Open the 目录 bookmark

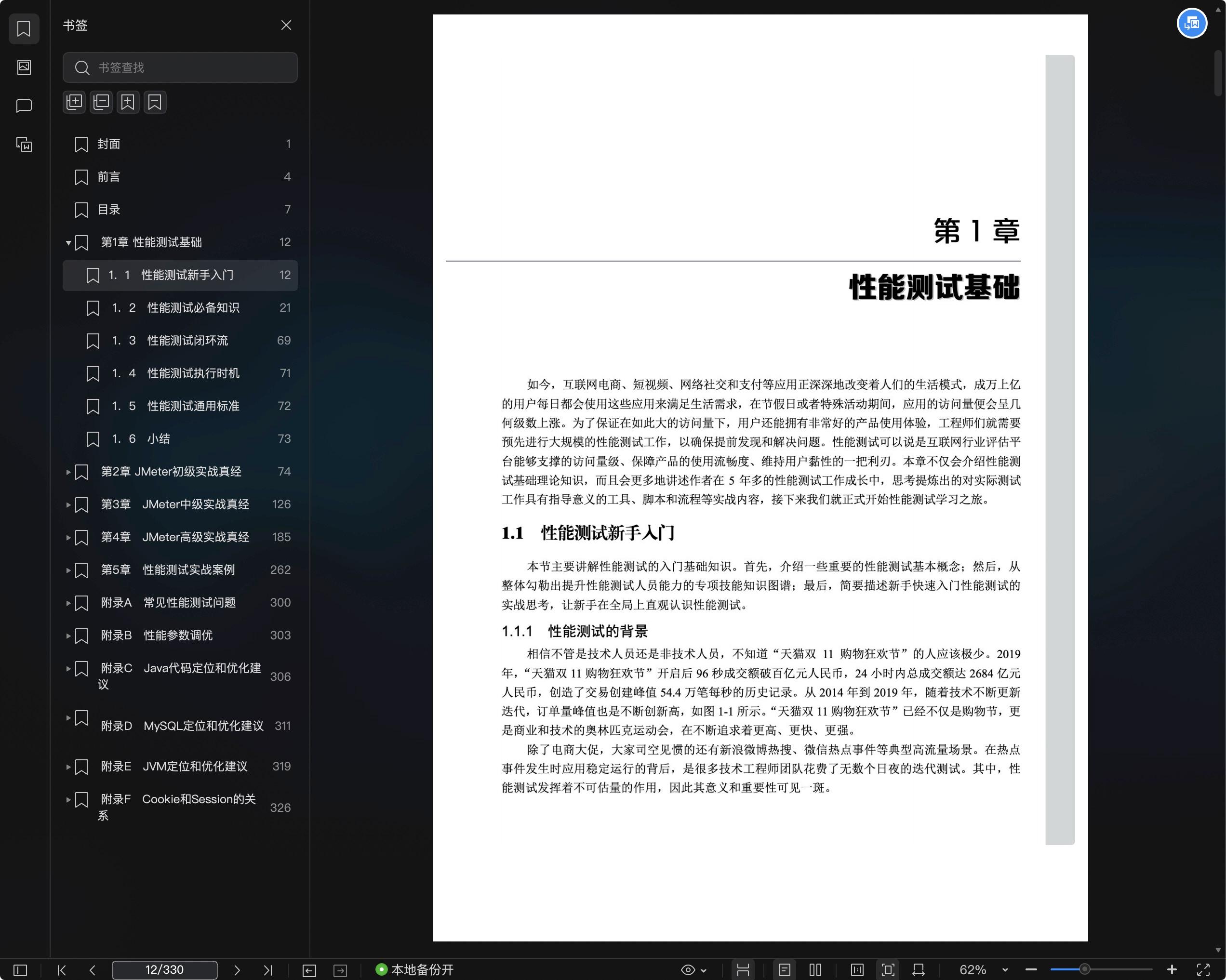pyautogui.click(x=180, y=210)
